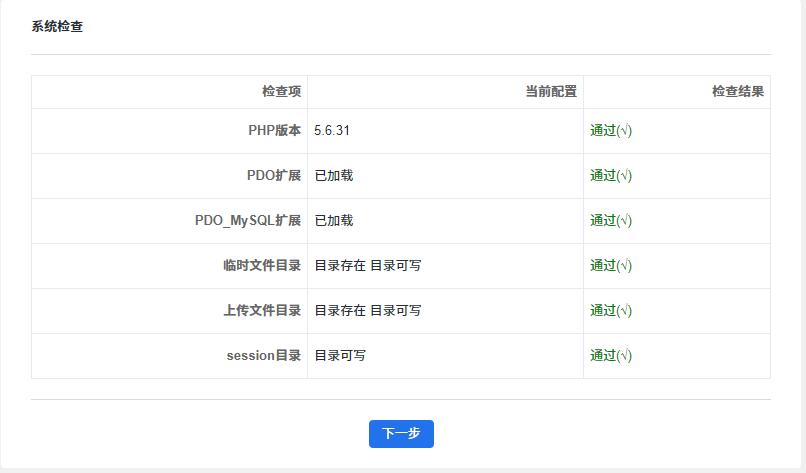
Task: Click the PHP版本 row label
Action: click(x=274, y=131)
